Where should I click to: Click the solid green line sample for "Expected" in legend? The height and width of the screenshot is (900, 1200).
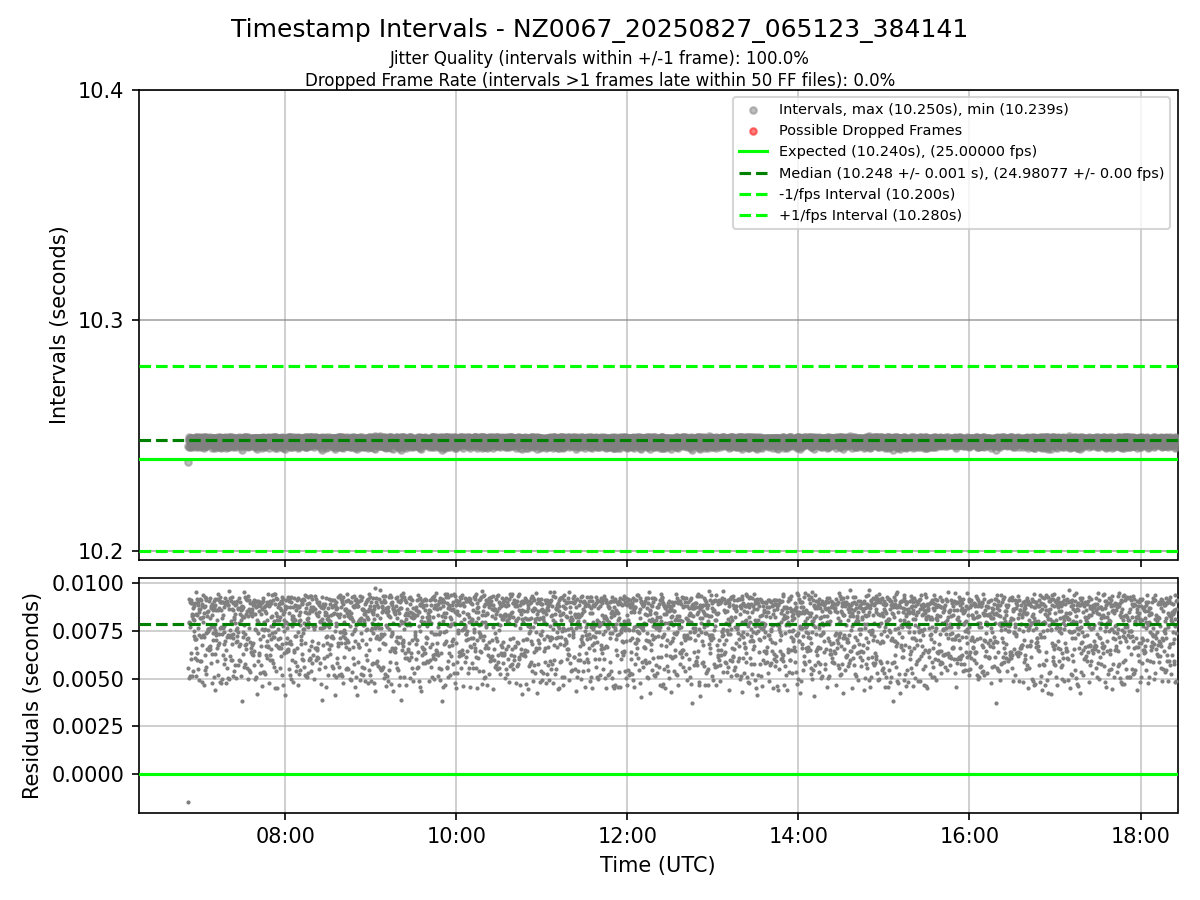(754, 152)
